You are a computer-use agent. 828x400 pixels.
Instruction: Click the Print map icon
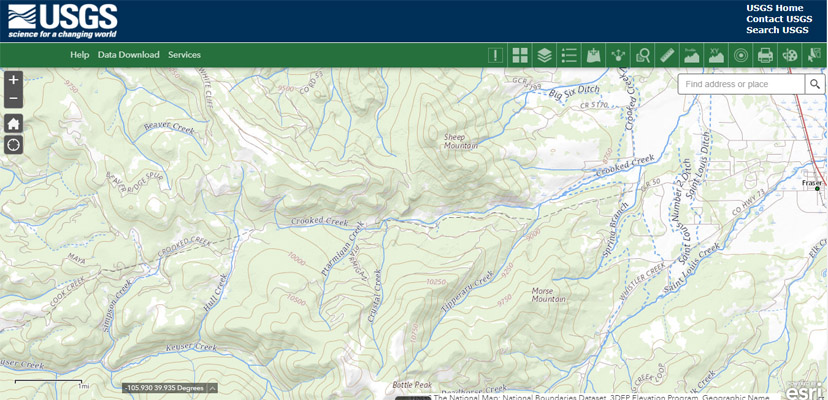pos(765,55)
